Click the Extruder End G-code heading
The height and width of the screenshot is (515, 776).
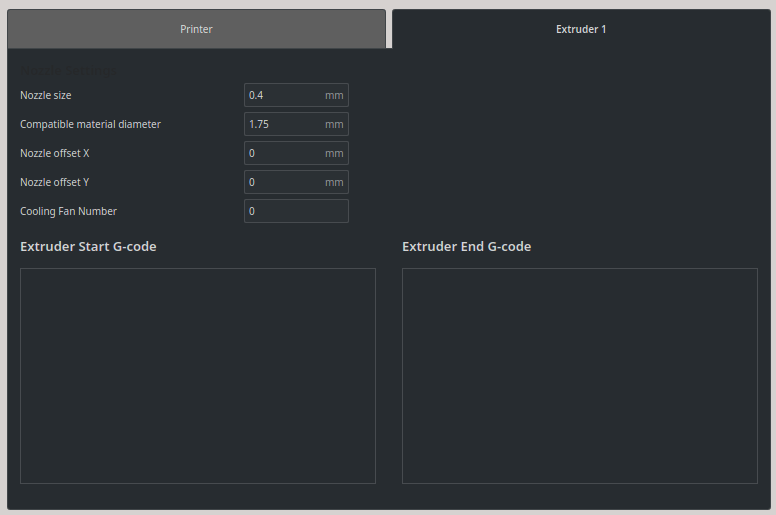[466, 246]
